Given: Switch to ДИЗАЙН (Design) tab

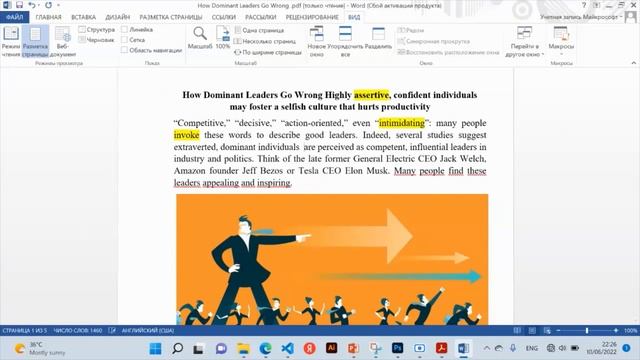Looking at the screenshot, I should click(118, 17).
